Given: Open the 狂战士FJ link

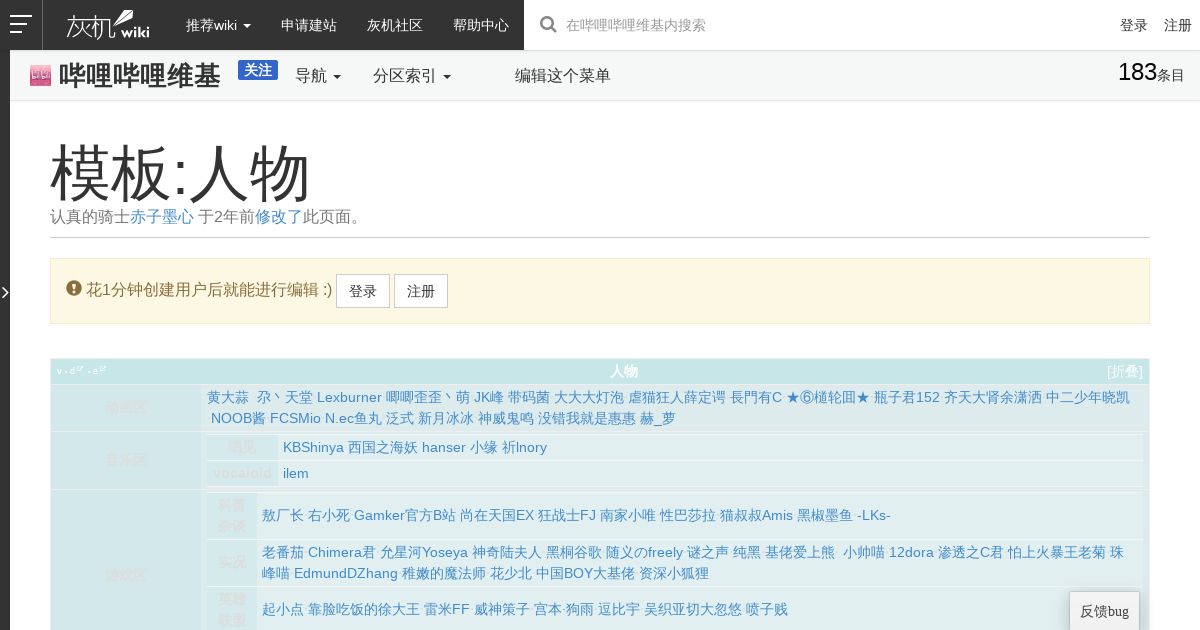Looking at the screenshot, I should [x=567, y=515].
